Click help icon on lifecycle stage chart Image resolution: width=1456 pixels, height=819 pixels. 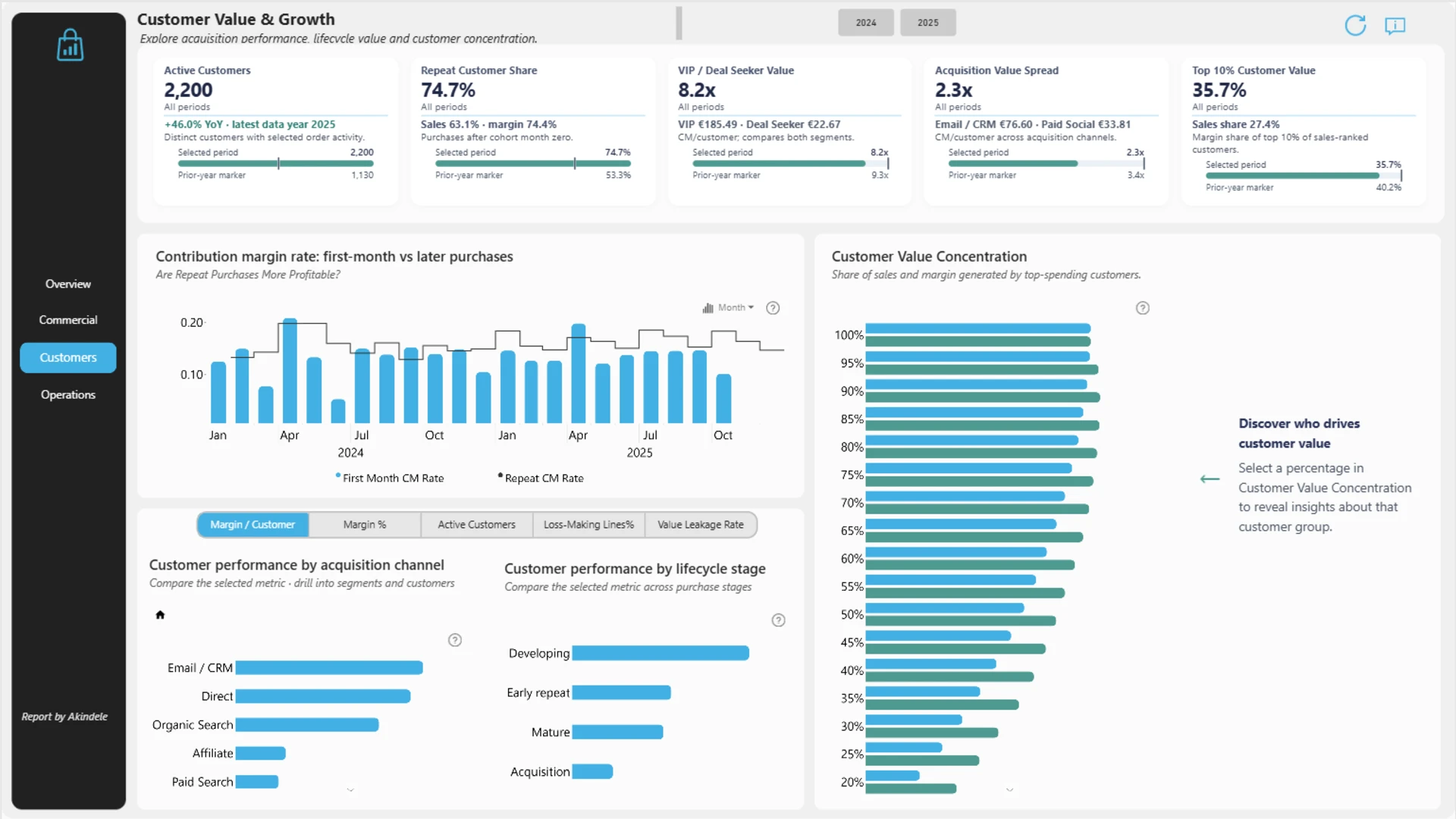pyautogui.click(x=778, y=620)
